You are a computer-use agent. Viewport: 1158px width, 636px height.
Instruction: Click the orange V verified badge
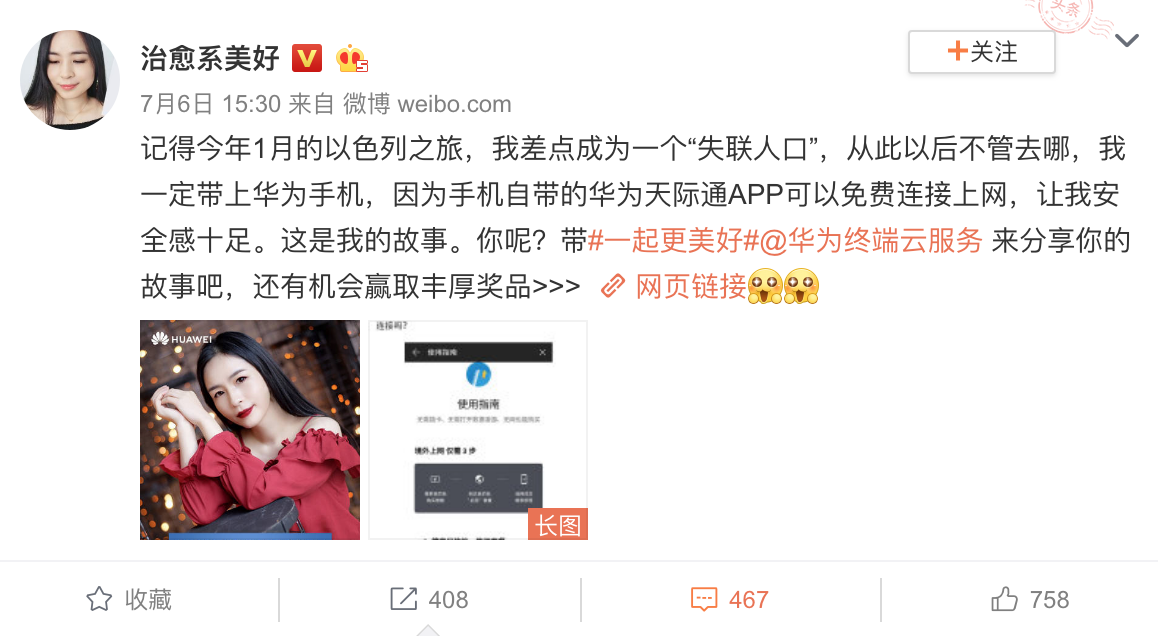306,58
